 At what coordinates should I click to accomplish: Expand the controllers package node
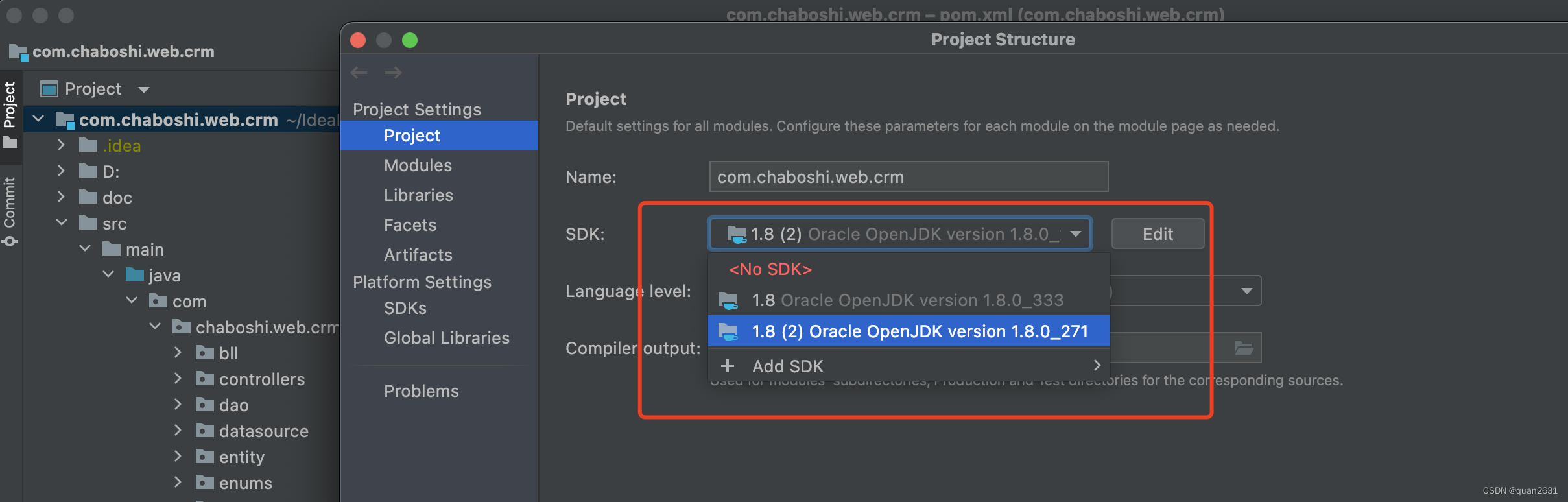coord(178,378)
